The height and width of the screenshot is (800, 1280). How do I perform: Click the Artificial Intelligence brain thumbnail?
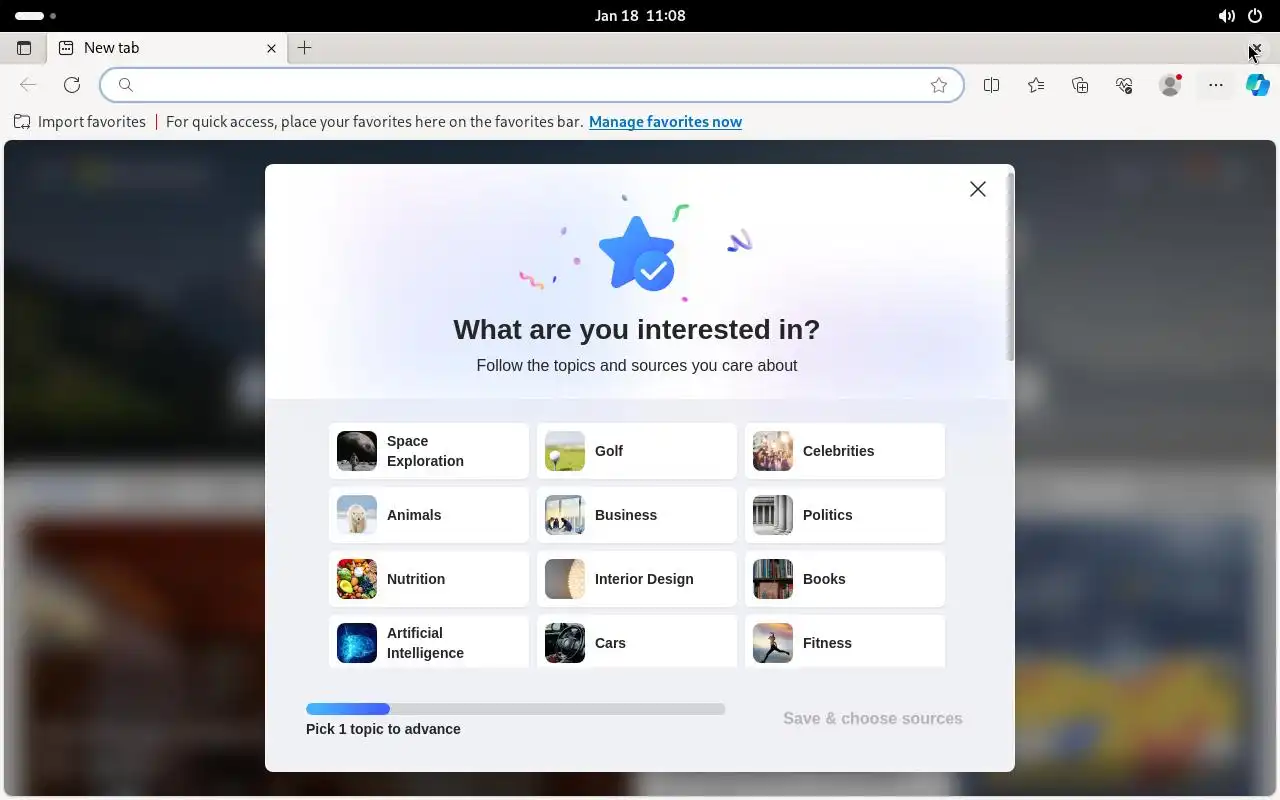click(x=357, y=643)
